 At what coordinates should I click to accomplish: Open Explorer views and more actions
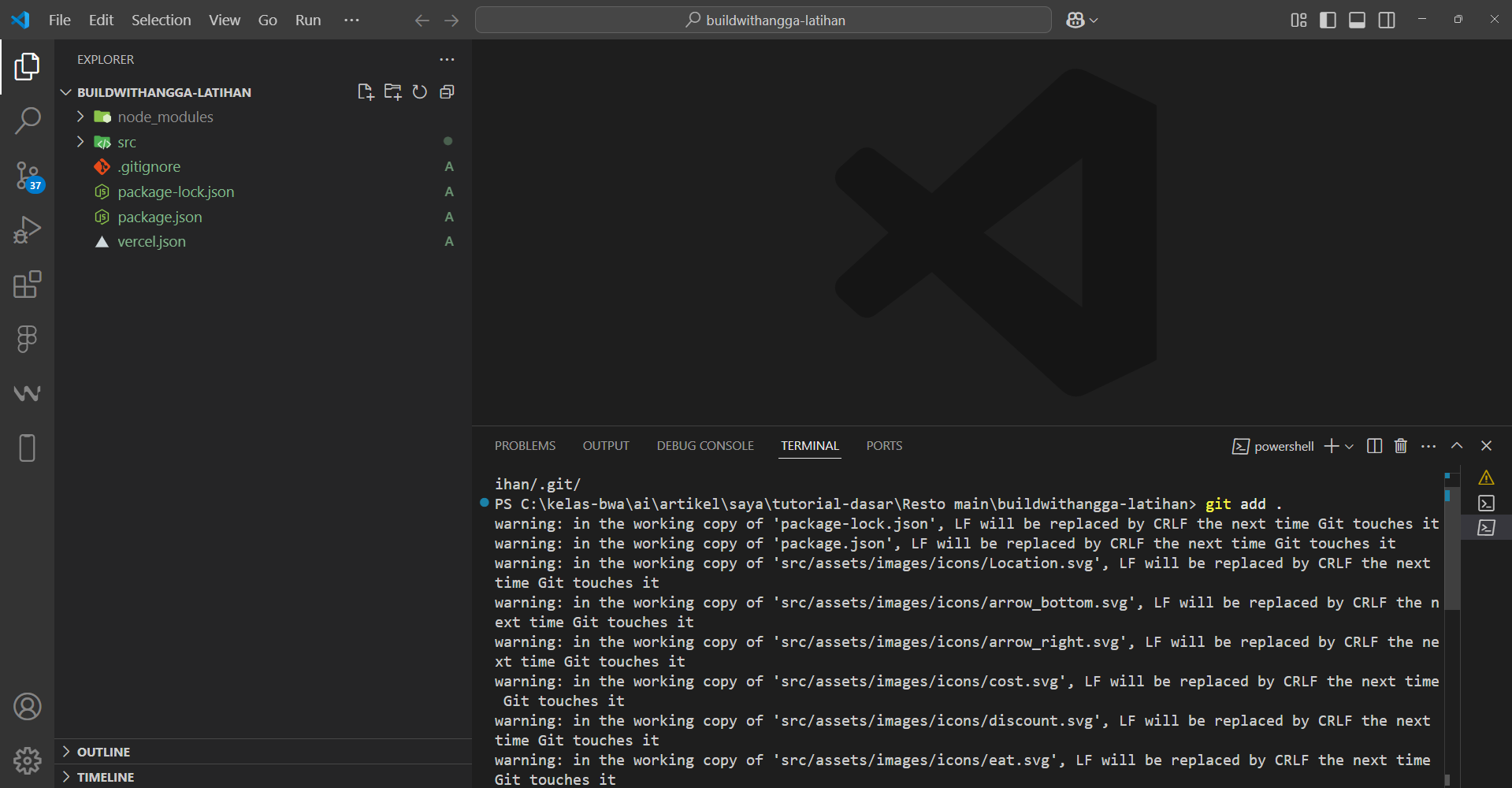pyautogui.click(x=447, y=59)
